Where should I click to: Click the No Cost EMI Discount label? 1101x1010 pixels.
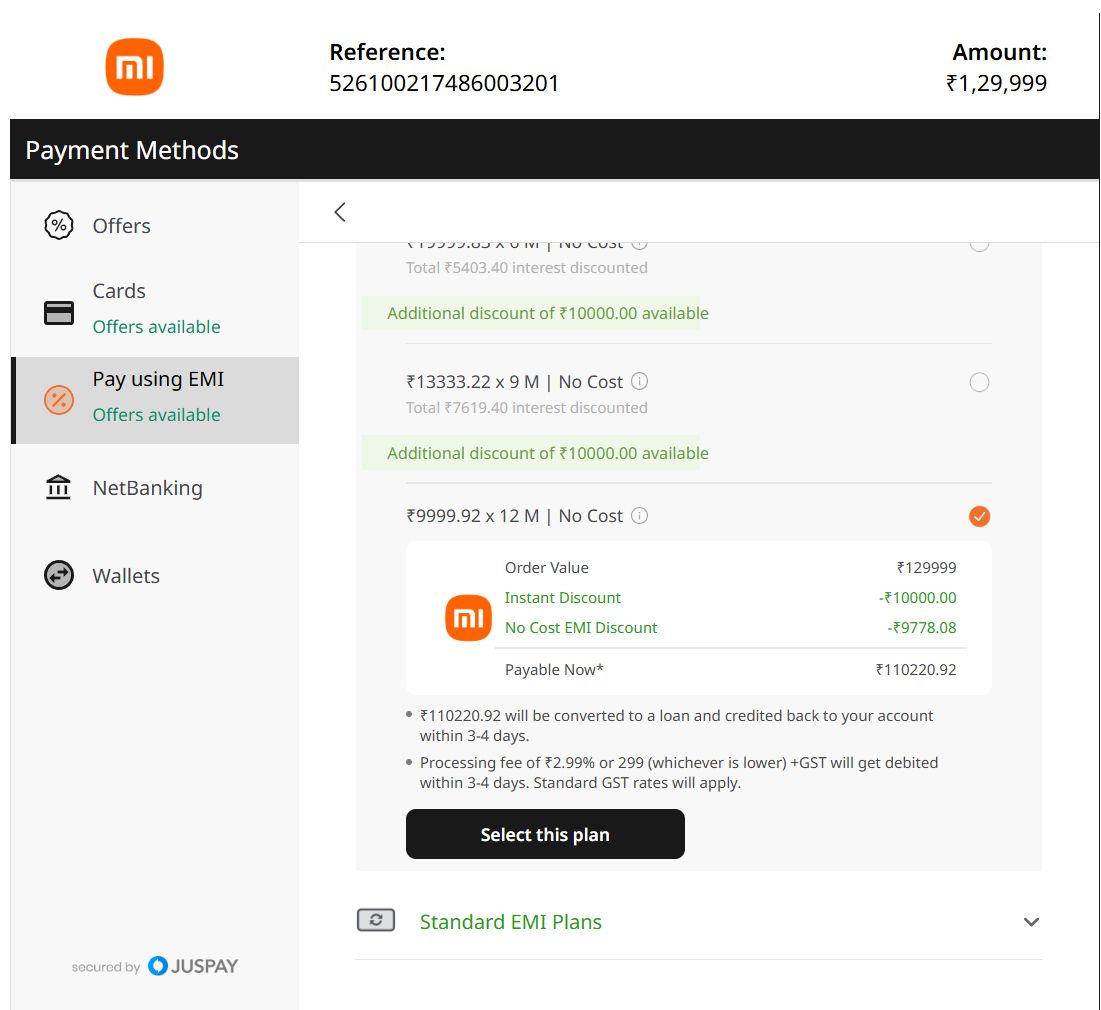(581, 628)
